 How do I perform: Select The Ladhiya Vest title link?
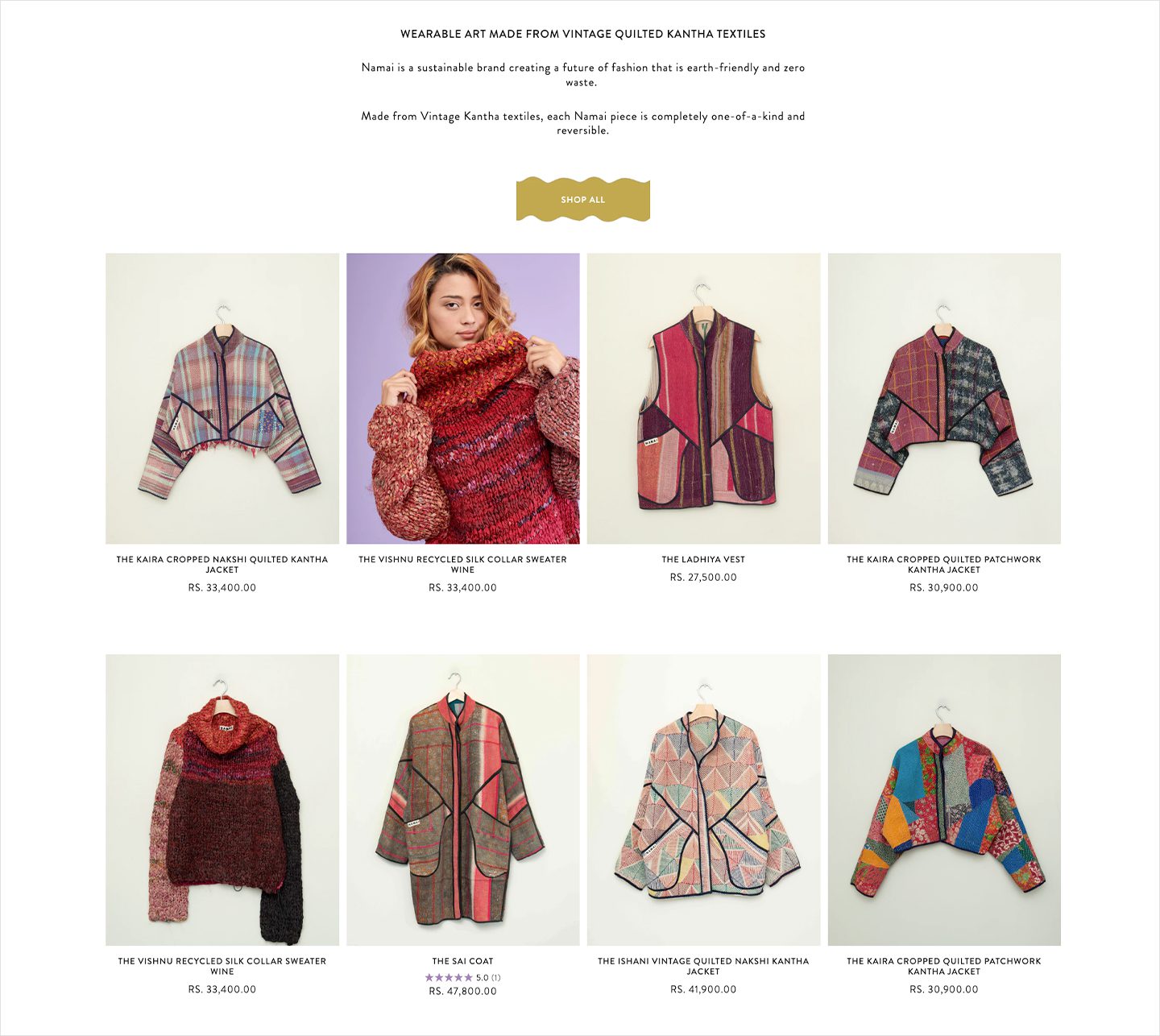click(x=703, y=559)
